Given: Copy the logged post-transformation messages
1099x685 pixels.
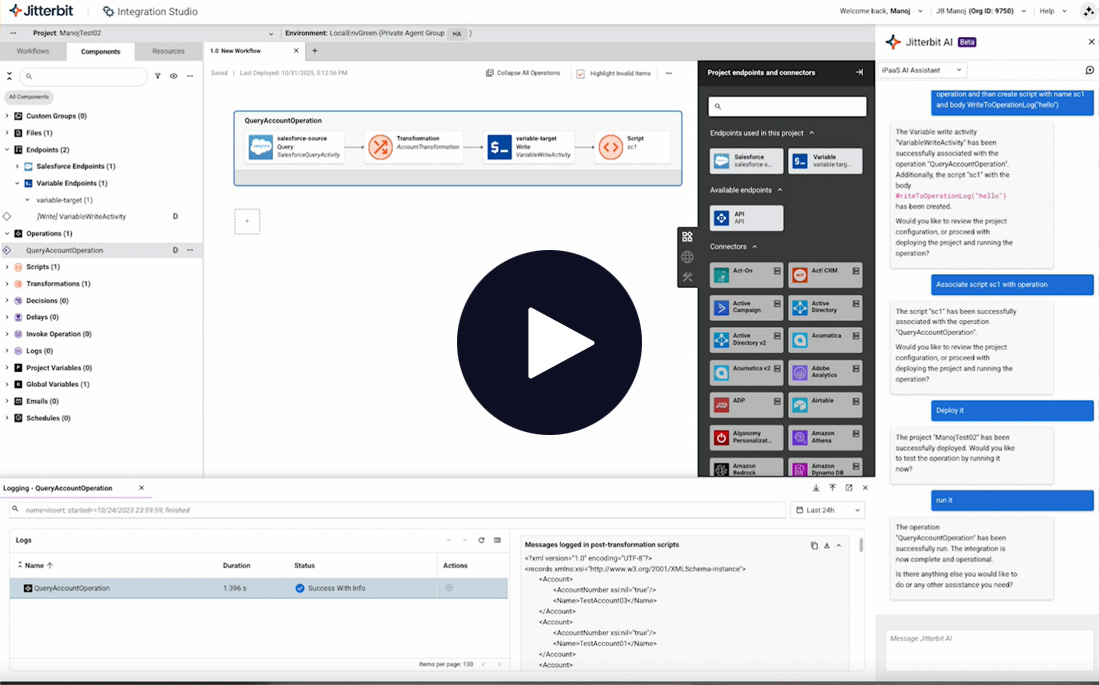Looking at the screenshot, I should [x=814, y=545].
